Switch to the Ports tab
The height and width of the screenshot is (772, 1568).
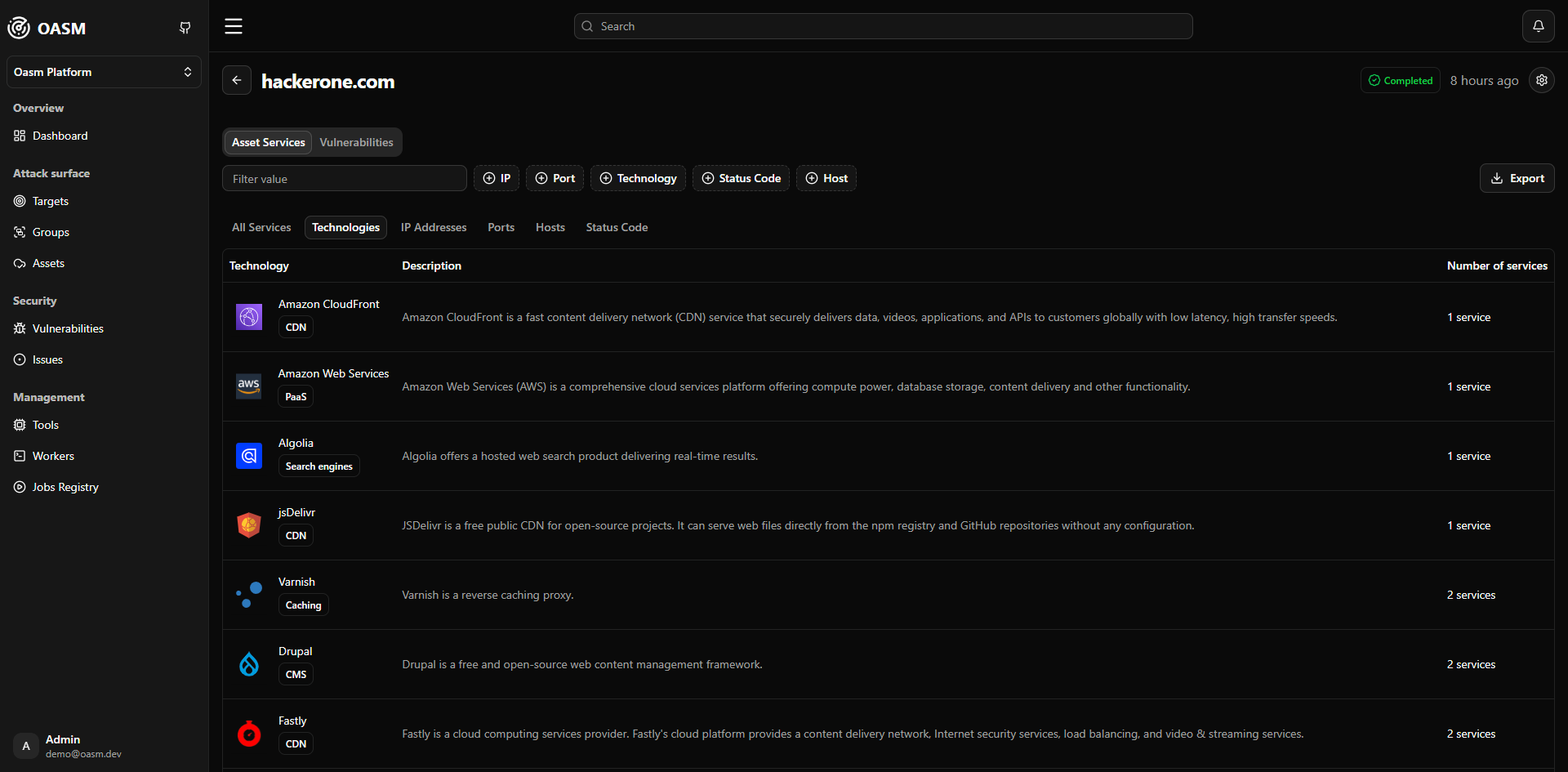(501, 227)
